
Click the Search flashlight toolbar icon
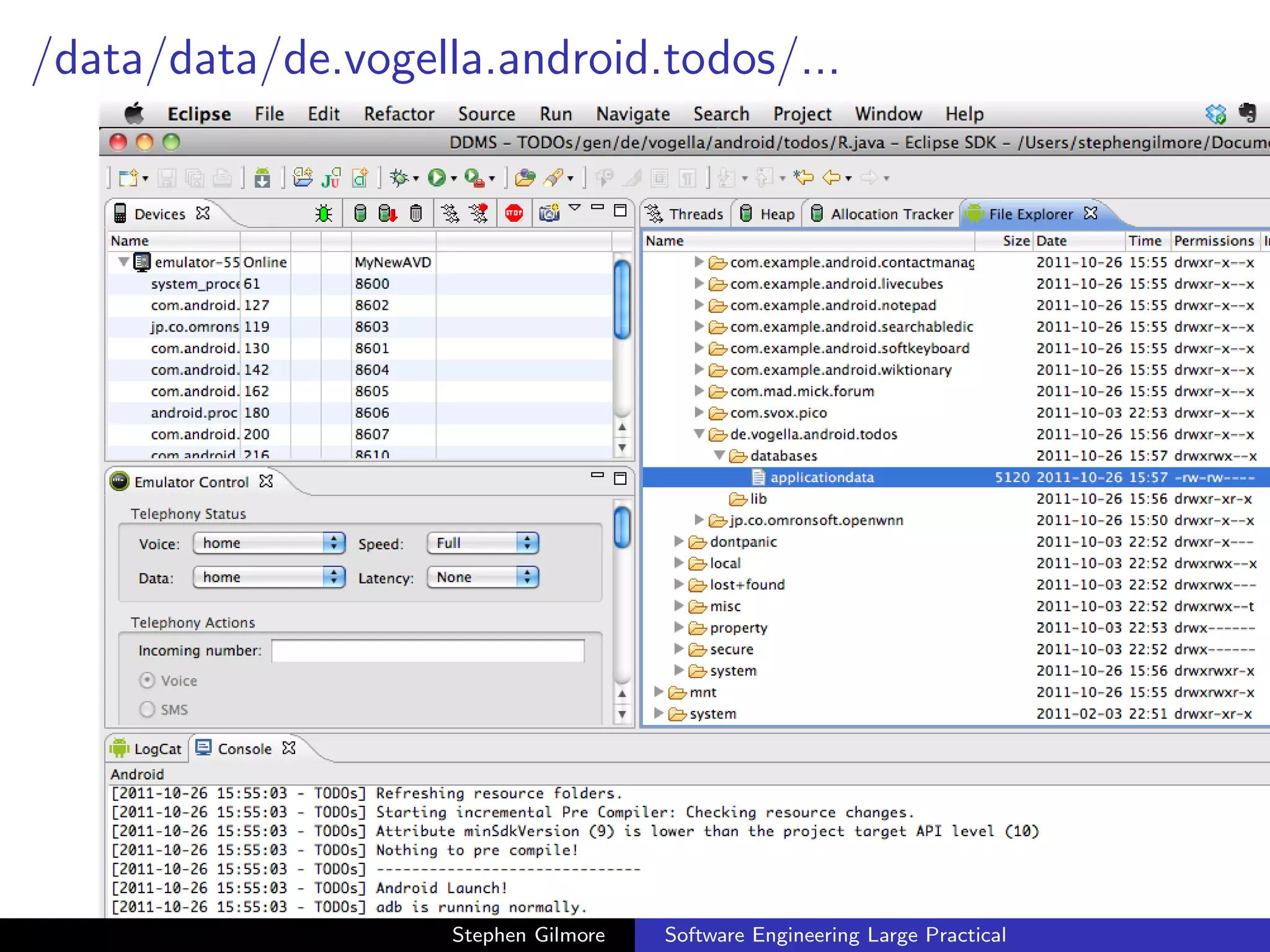(553, 178)
